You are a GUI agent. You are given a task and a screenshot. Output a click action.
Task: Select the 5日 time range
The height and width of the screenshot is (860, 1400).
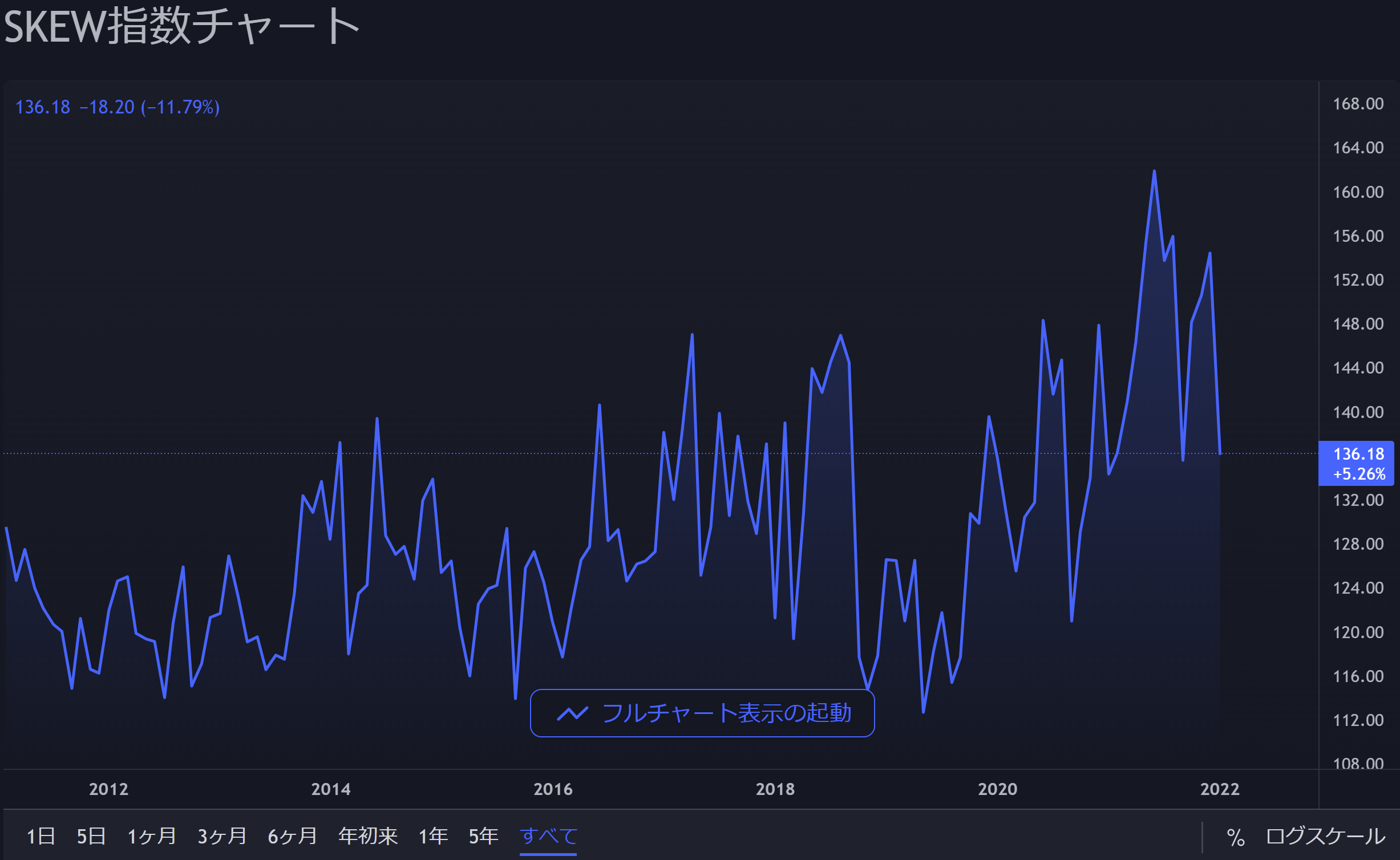click(91, 836)
